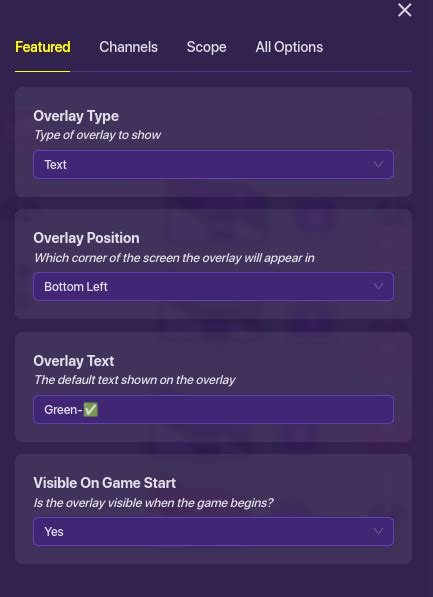433x597 pixels.
Task: Click the chevron arrow in Overlay Type field
Action: tap(378, 164)
